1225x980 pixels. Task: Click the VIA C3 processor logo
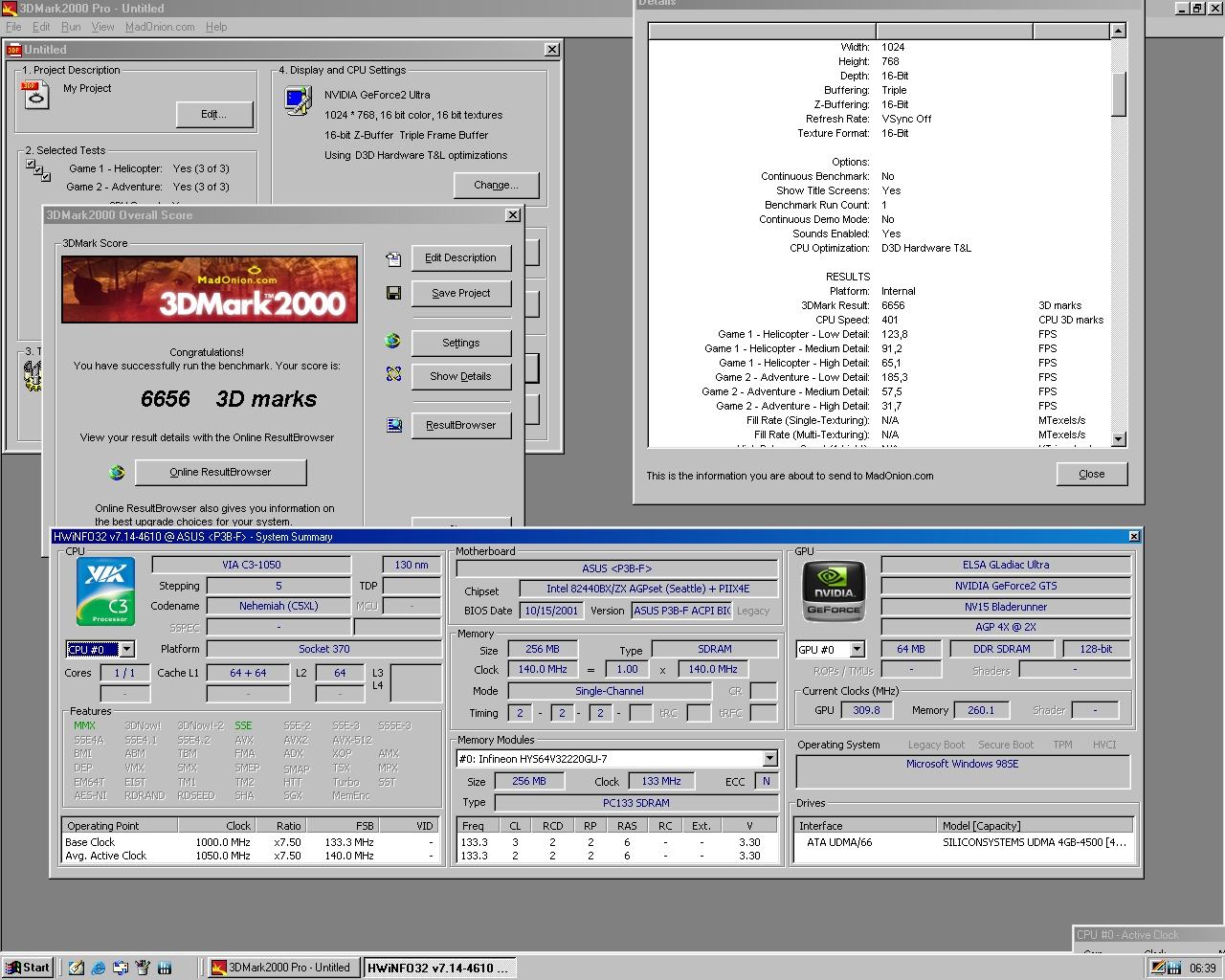(x=105, y=591)
